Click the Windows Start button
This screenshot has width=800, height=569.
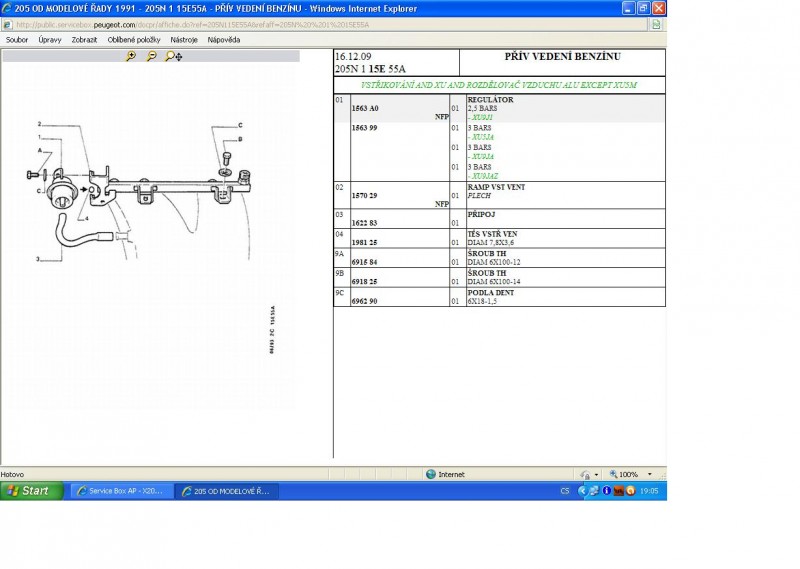pos(29,491)
